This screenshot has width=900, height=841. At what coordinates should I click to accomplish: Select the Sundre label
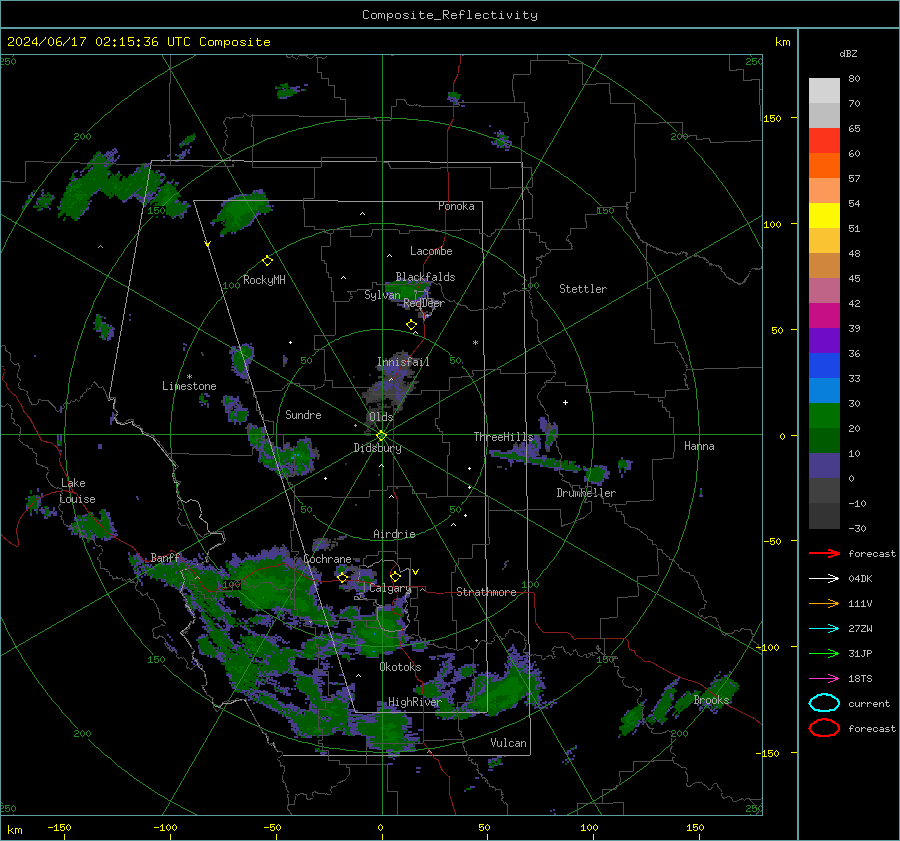tap(303, 414)
